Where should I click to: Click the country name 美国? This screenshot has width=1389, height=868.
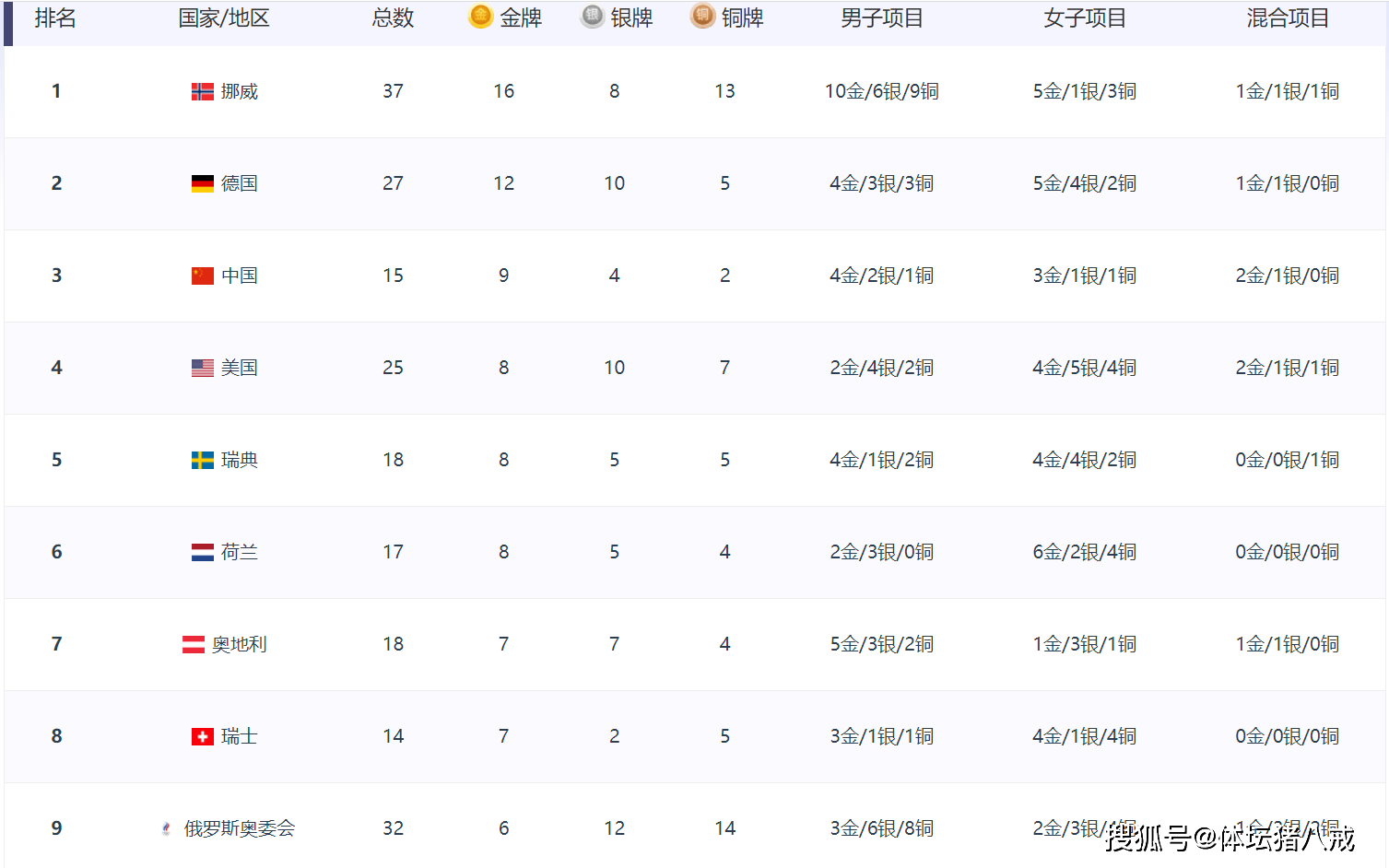click(240, 368)
